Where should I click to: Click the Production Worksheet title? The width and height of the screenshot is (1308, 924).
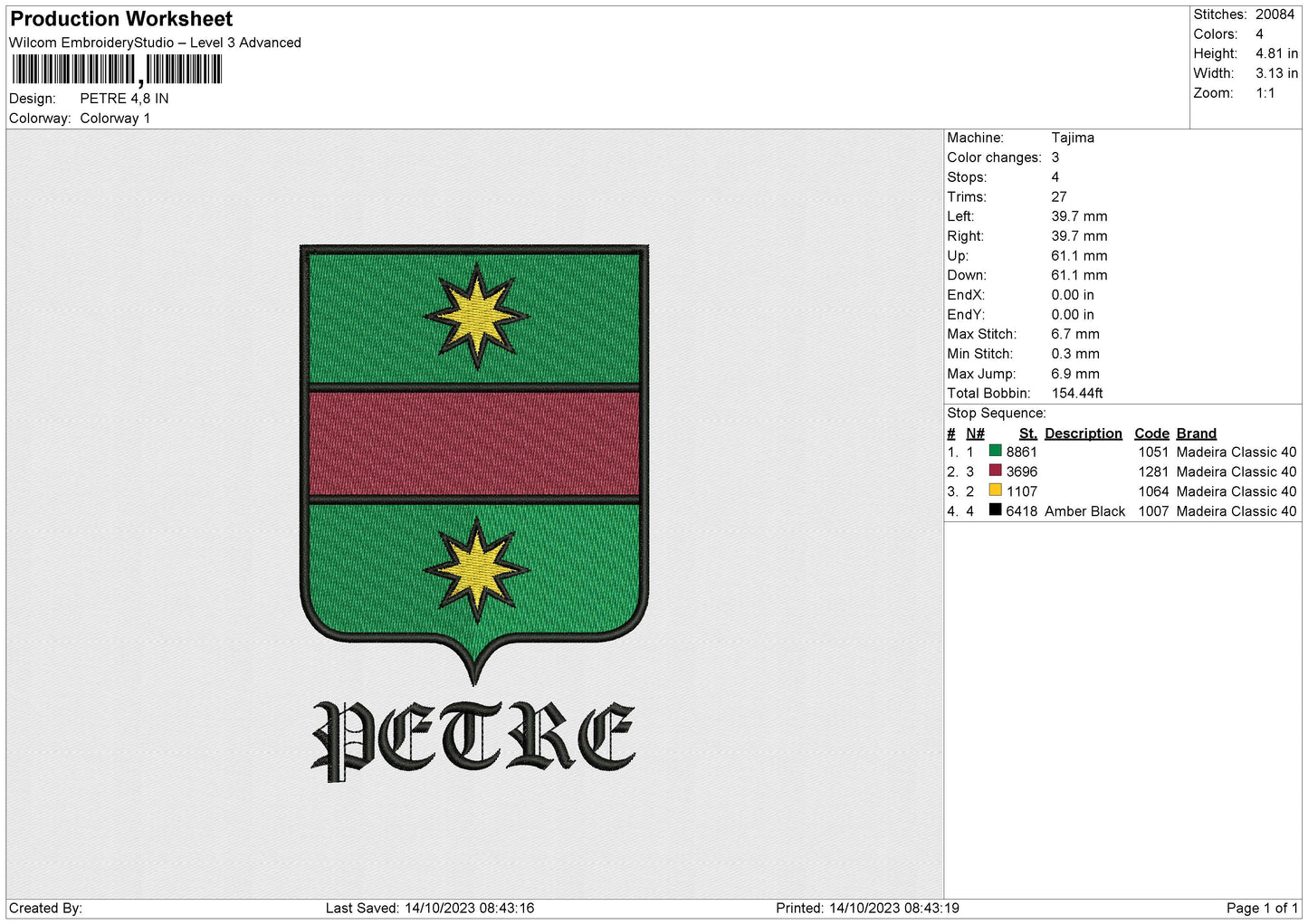[x=121, y=19]
